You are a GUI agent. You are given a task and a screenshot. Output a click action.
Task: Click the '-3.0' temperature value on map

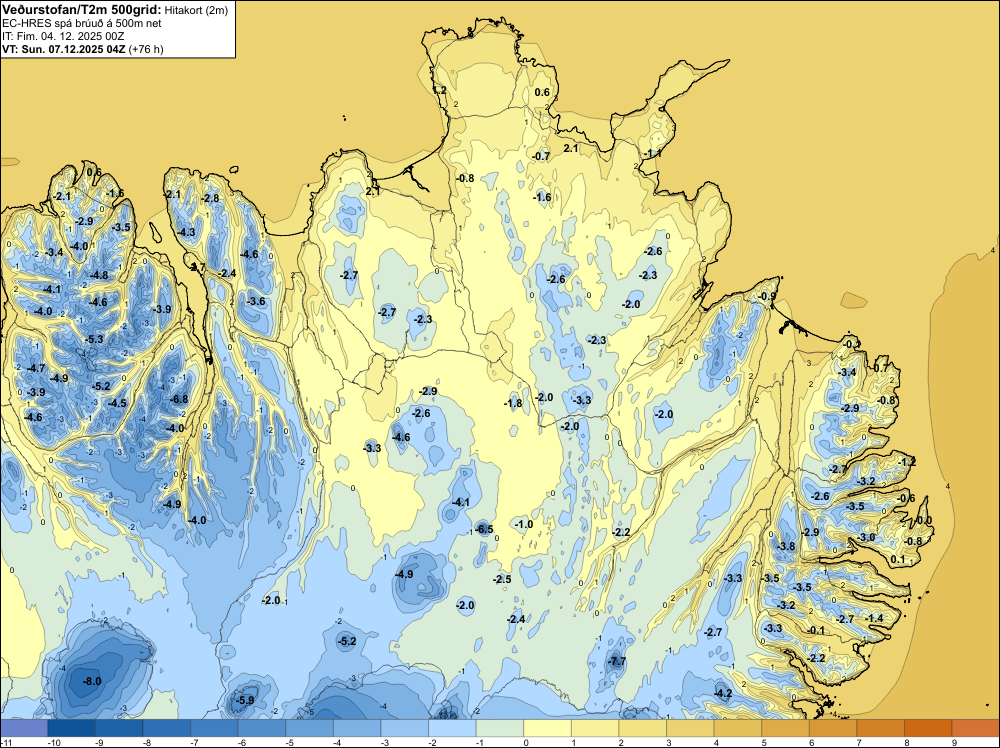tap(867, 537)
